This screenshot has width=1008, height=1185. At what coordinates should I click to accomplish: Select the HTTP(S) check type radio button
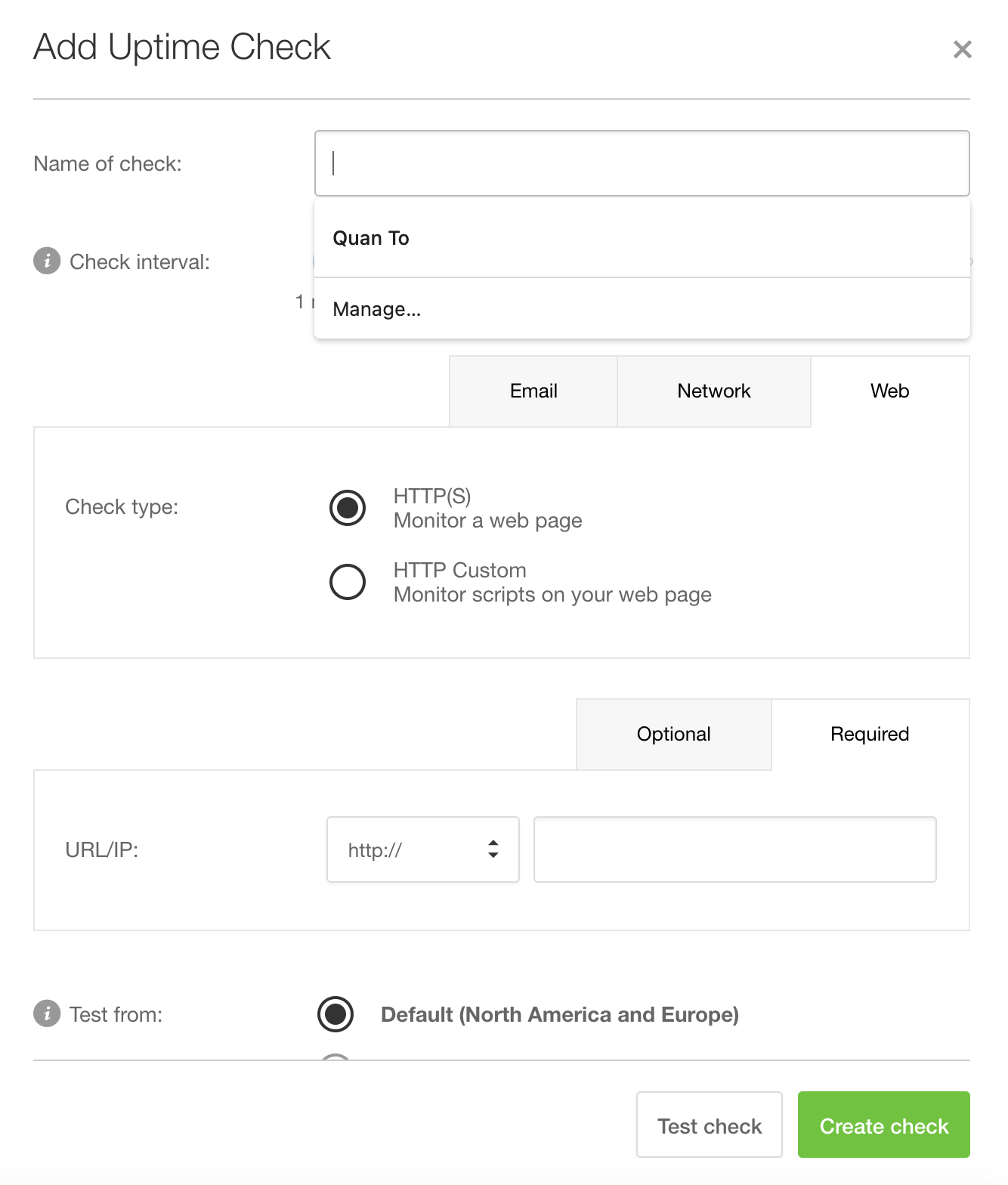(348, 508)
